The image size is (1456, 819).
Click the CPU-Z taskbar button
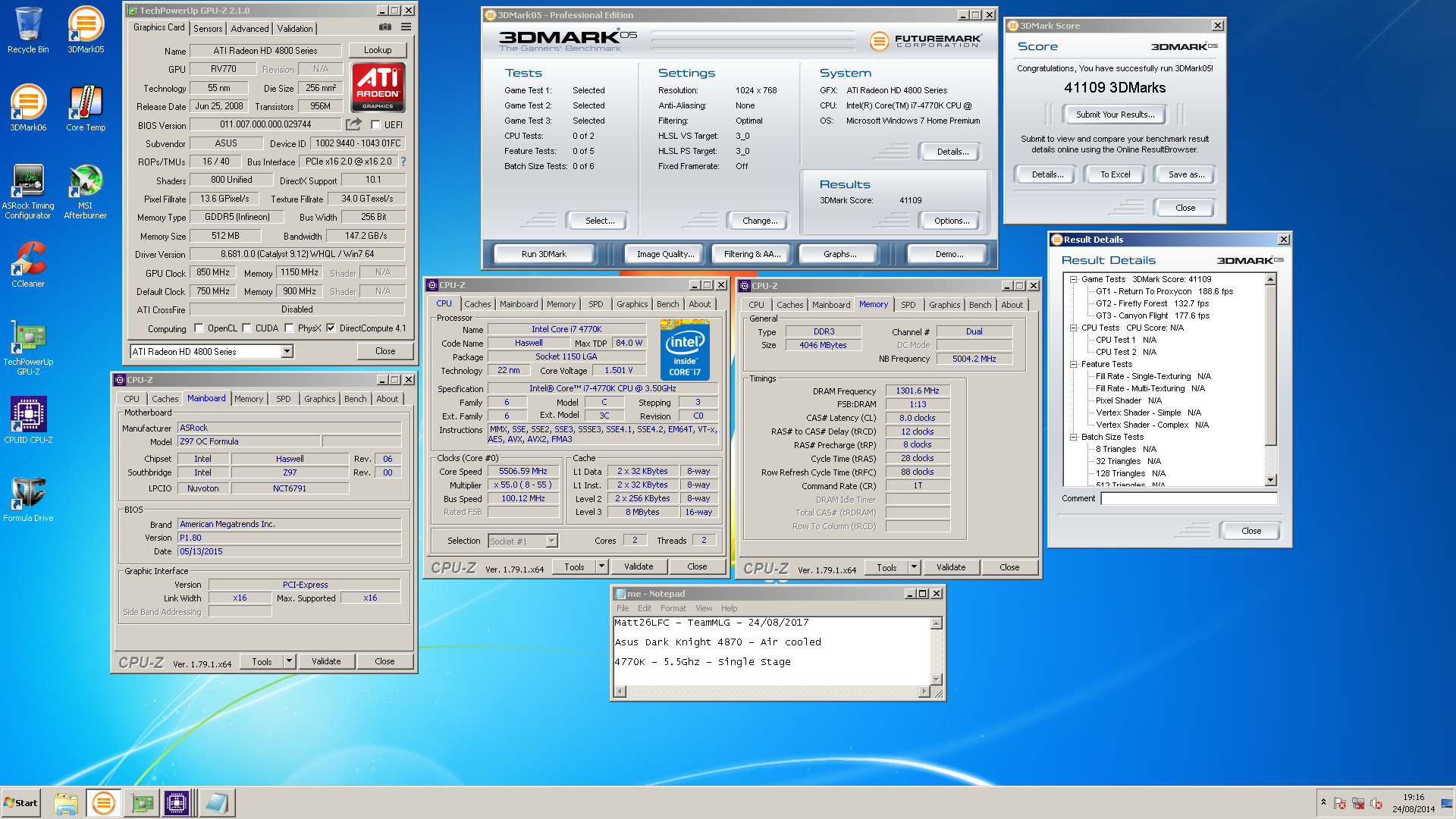(x=177, y=803)
